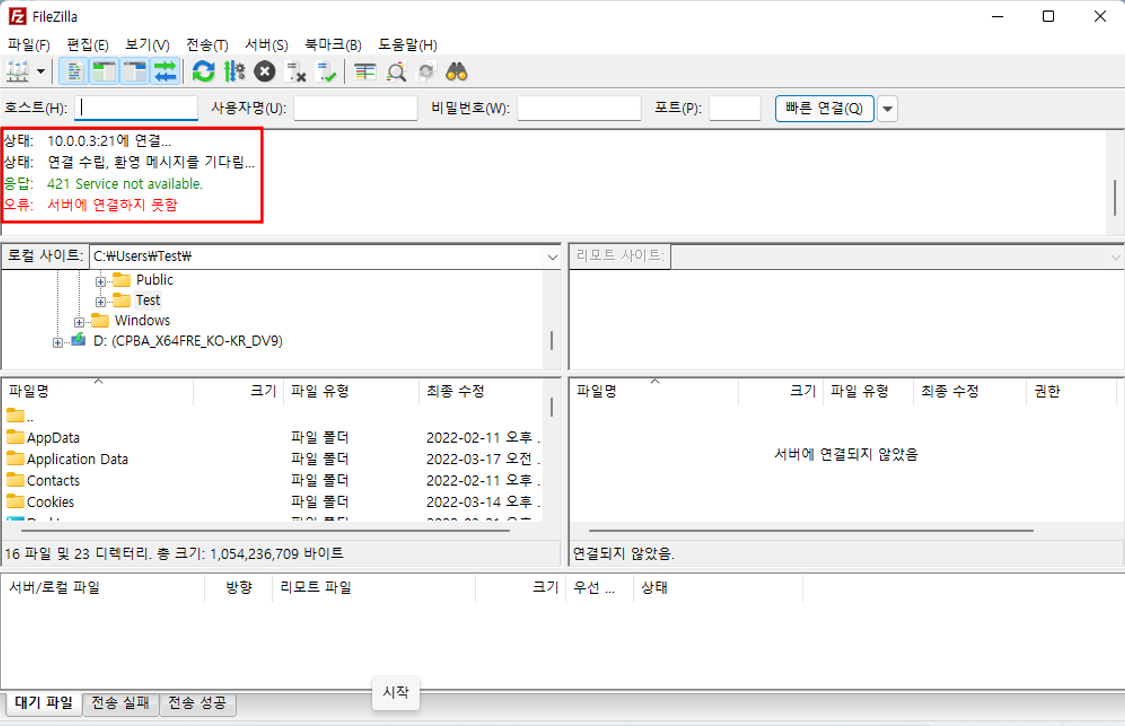Image resolution: width=1125 pixels, height=726 pixels.
Task: Select Public folder in tree
Action: point(154,280)
